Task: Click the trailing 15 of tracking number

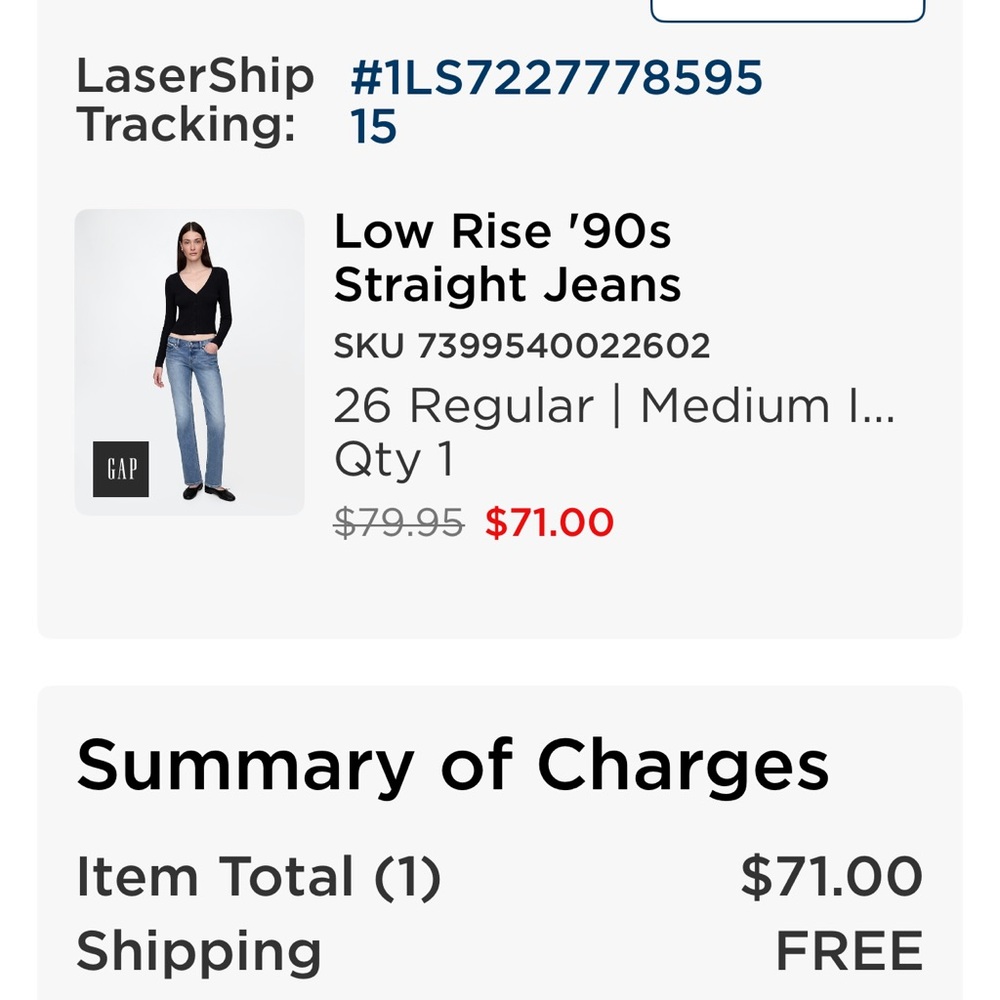Action: pyautogui.click(x=373, y=126)
